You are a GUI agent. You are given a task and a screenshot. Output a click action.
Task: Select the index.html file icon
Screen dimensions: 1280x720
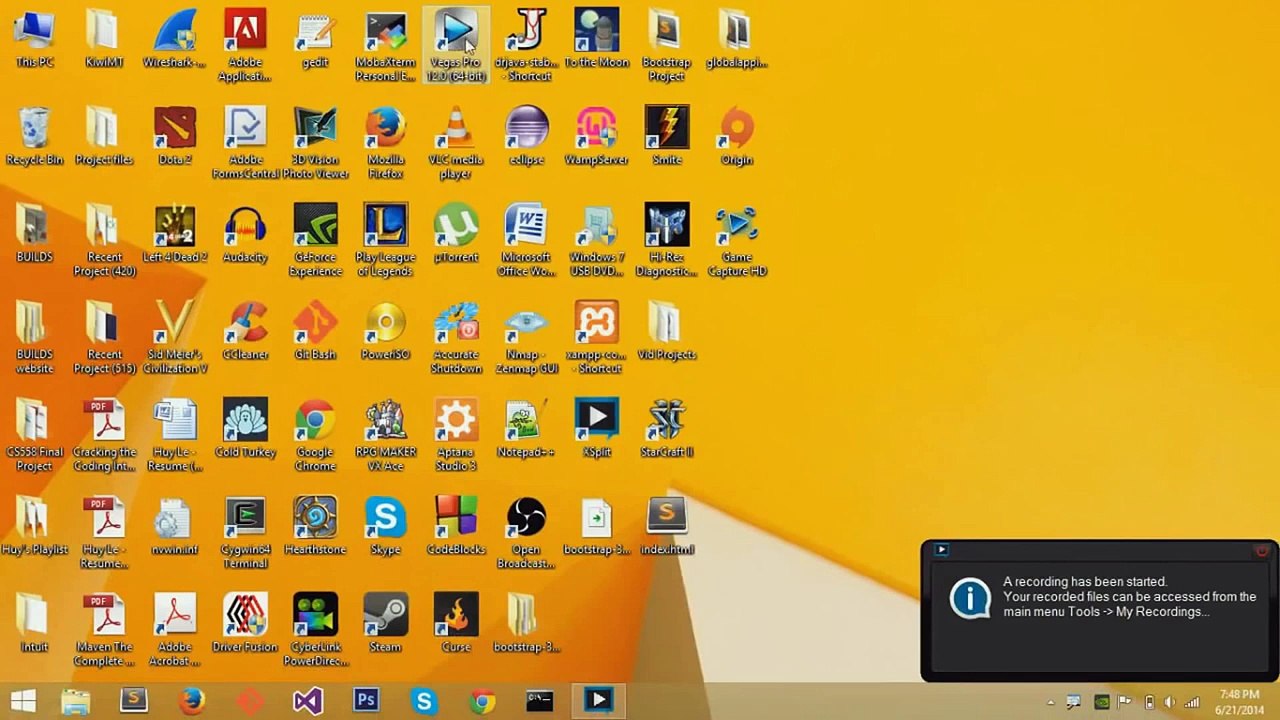[x=667, y=525]
